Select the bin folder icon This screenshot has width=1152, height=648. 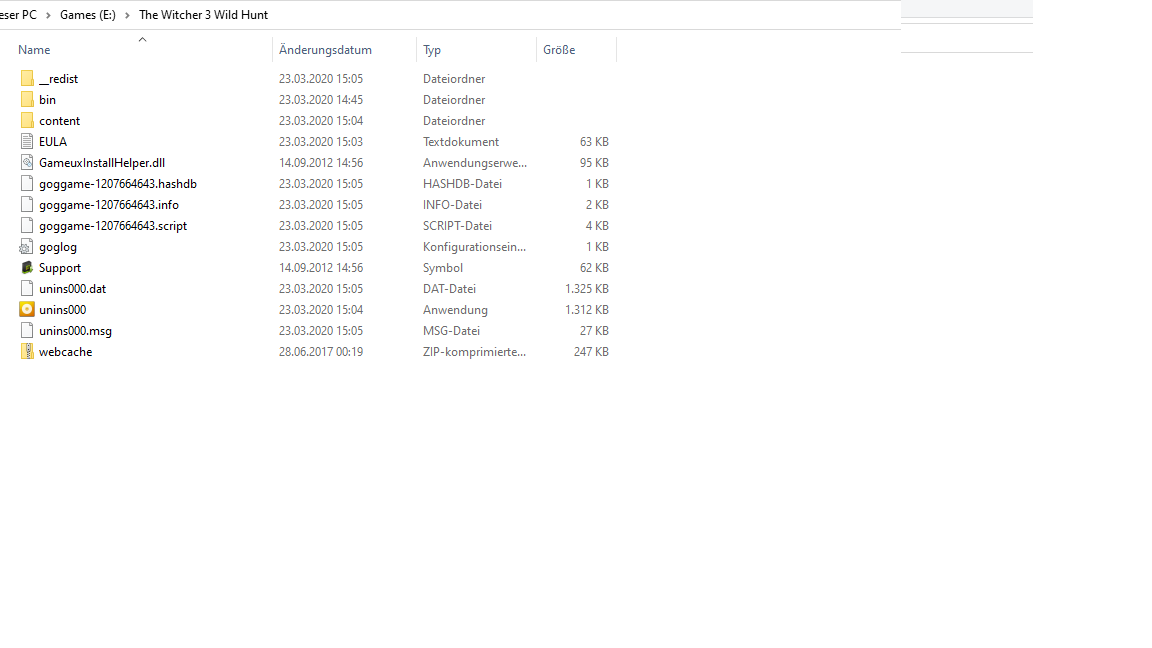click(27, 100)
